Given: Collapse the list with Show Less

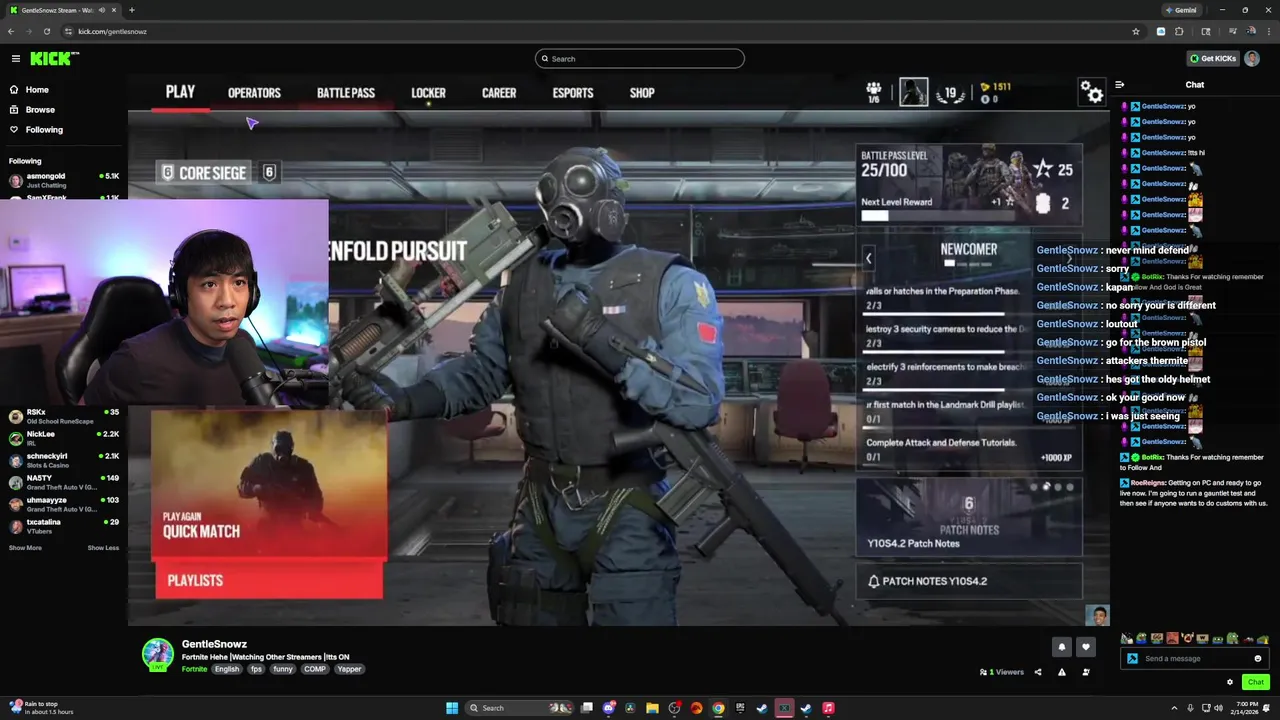Looking at the screenshot, I should (x=103, y=548).
